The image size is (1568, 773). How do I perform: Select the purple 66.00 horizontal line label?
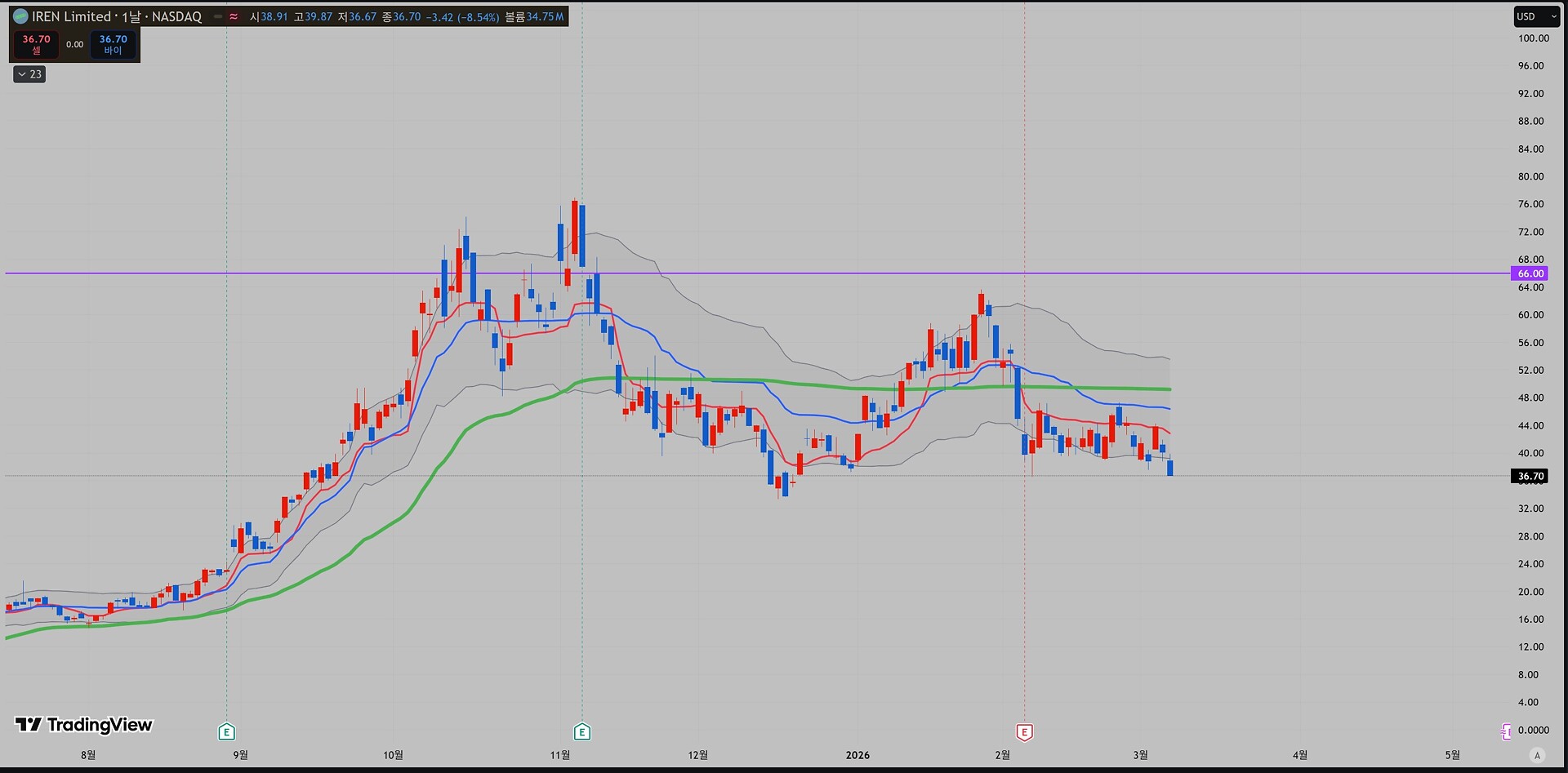[1530, 273]
